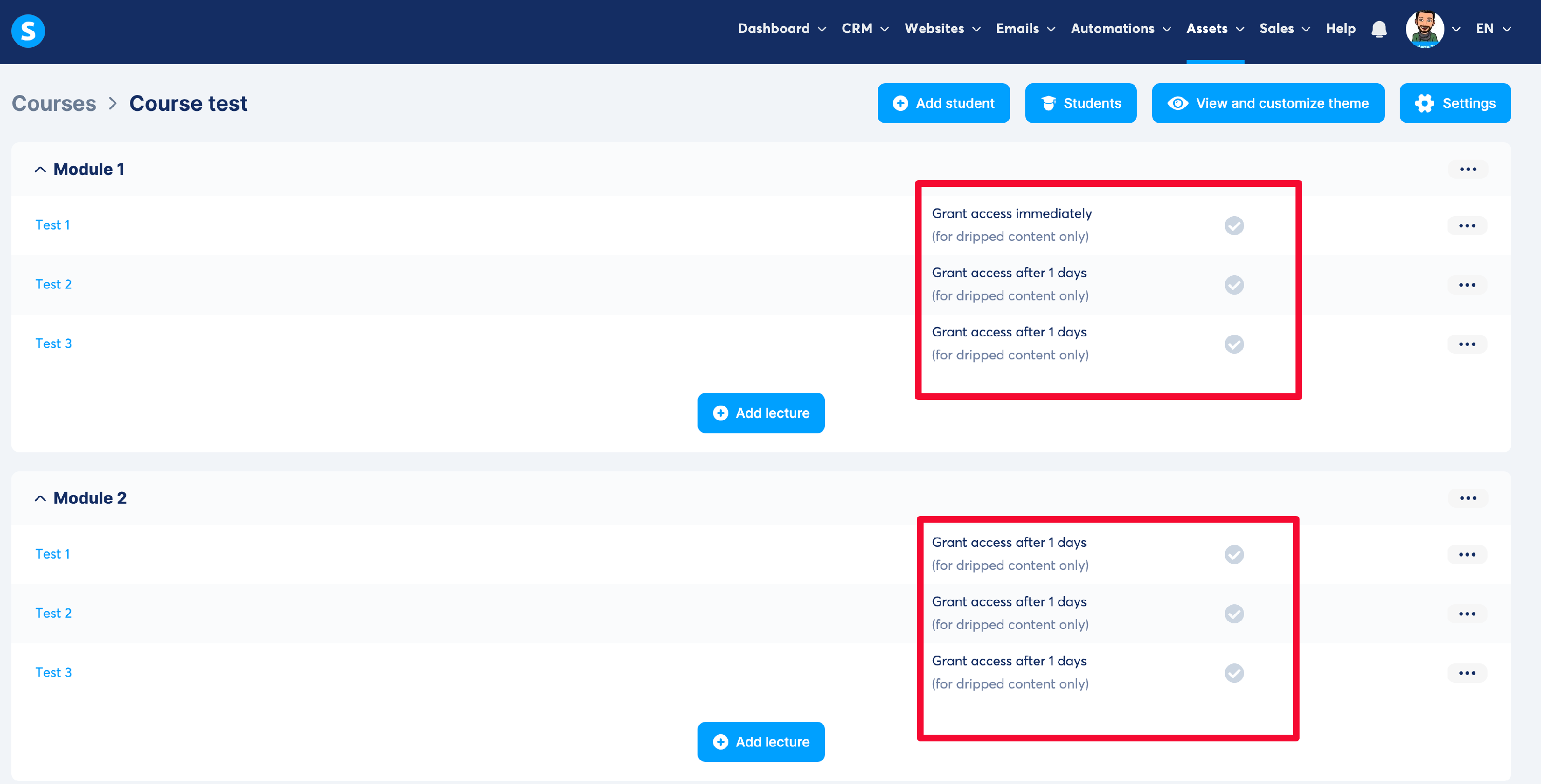Open the EN language dropdown
1541x784 pixels.
[1493, 29]
